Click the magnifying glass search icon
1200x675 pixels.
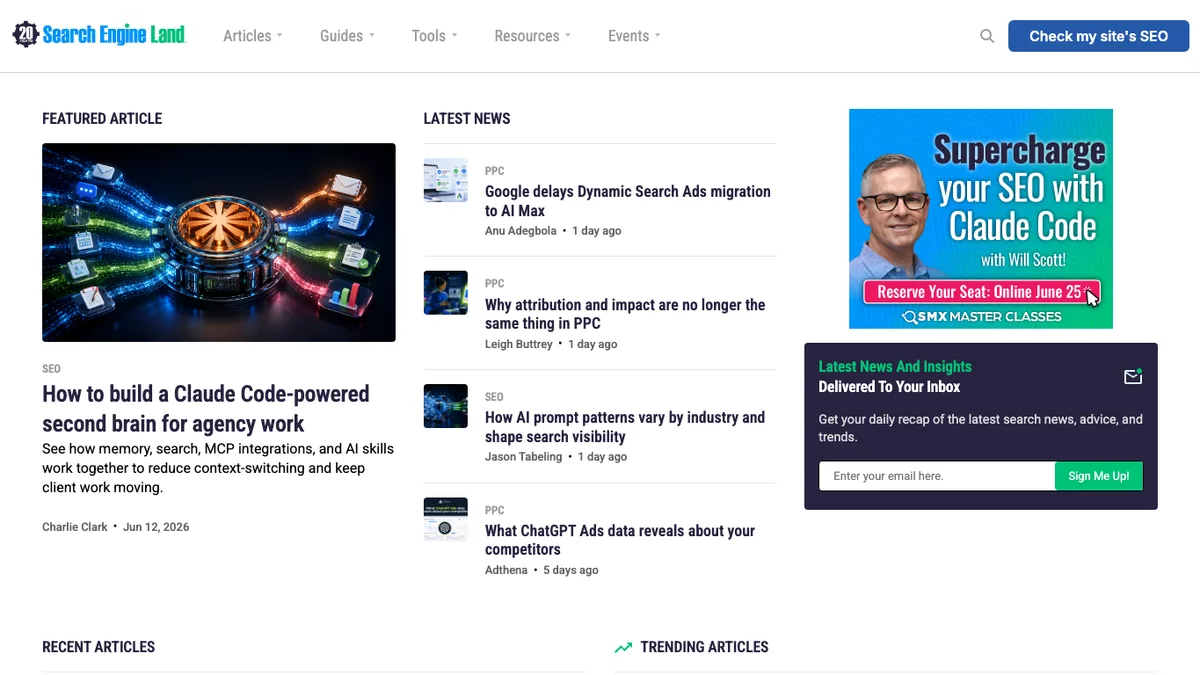coord(987,36)
